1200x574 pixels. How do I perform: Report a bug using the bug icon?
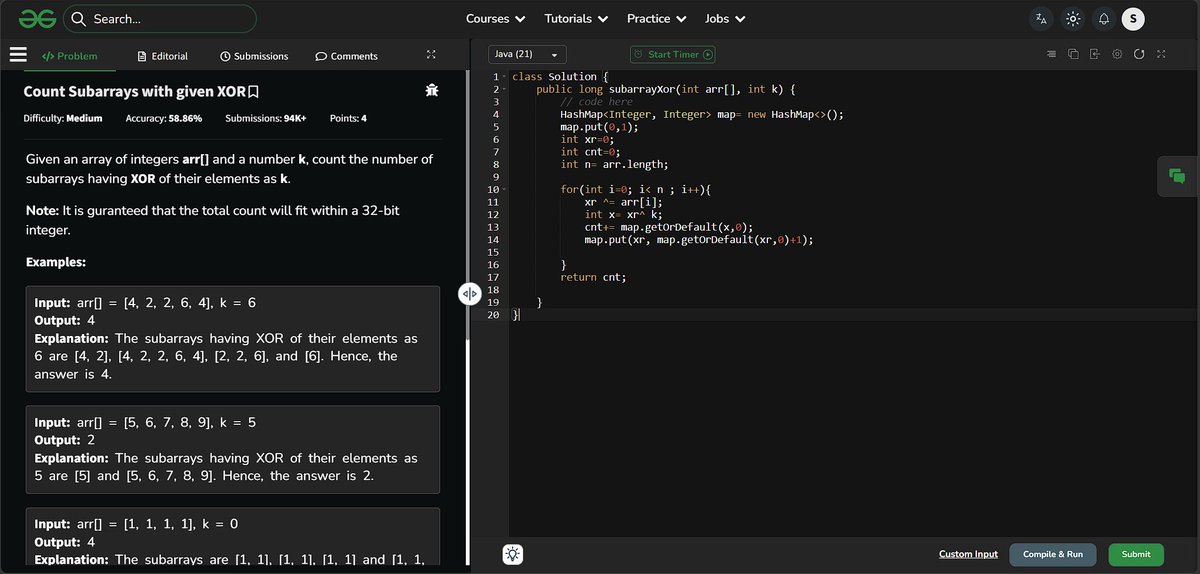(432, 91)
